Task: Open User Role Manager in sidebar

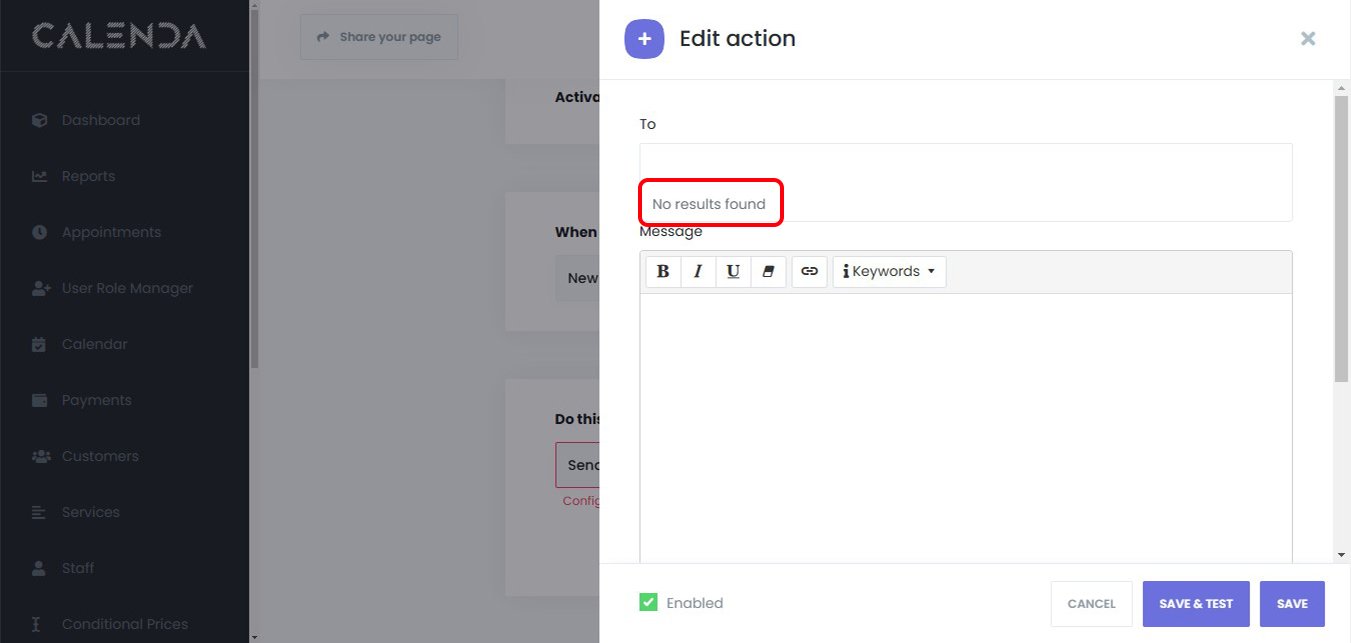Action: coord(127,288)
